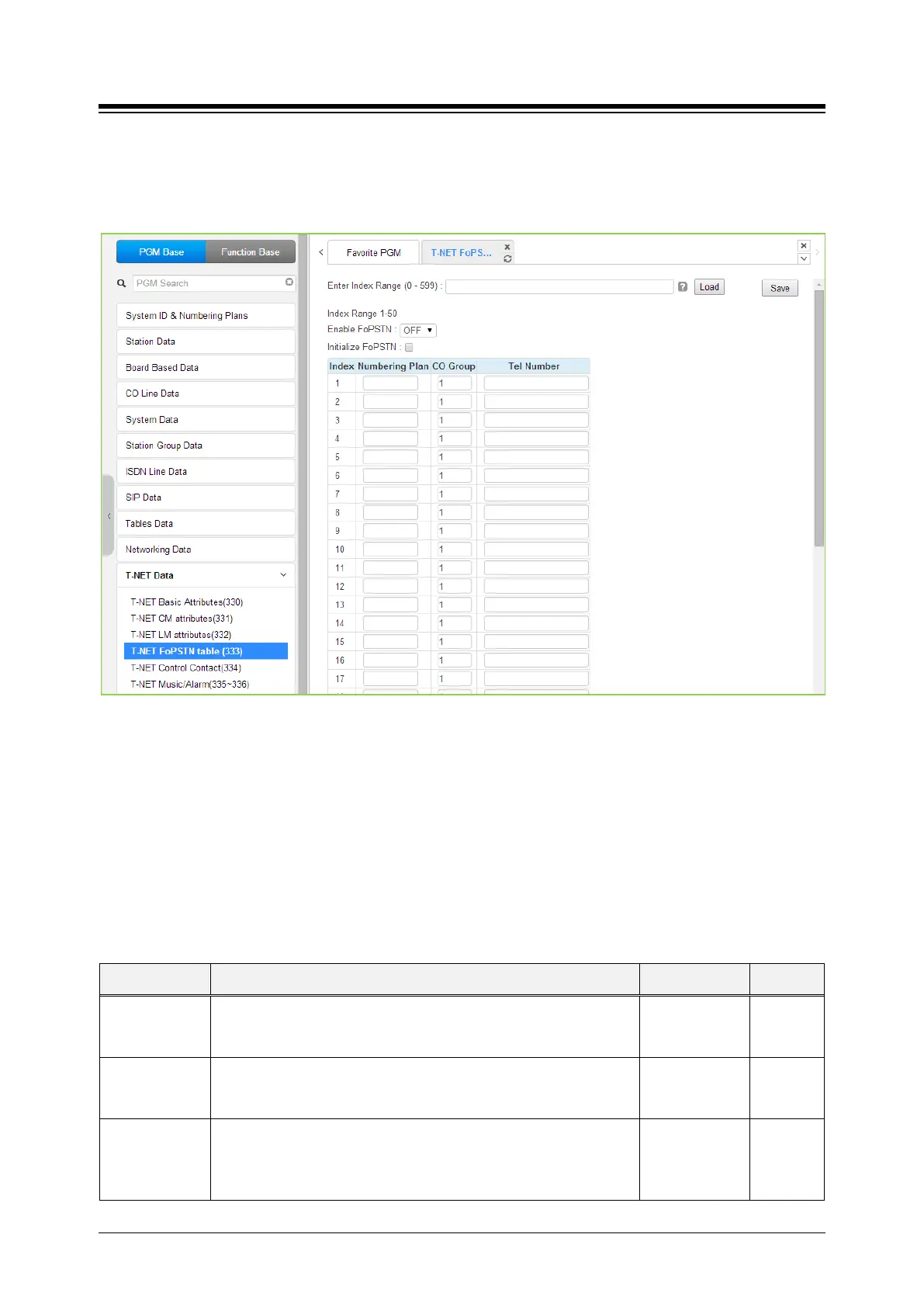
Task: Open Favorite PGM tab
Action: (374, 253)
